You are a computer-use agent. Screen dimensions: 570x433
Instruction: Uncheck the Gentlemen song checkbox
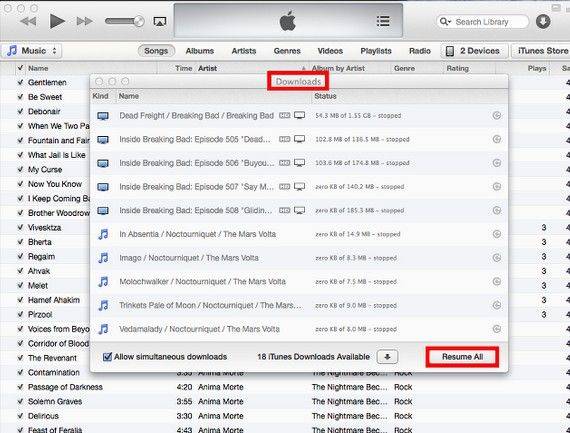pyautogui.click(x=20, y=83)
